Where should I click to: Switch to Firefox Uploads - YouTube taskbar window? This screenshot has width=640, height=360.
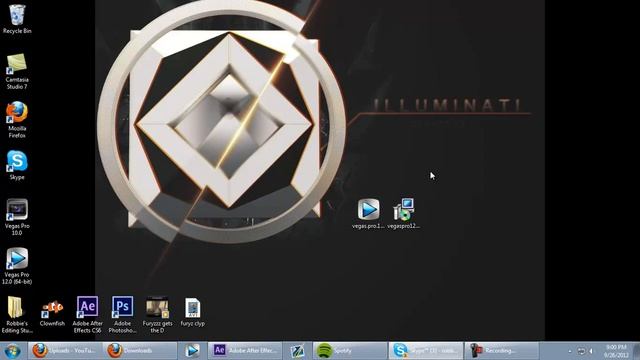(x=65, y=351)
